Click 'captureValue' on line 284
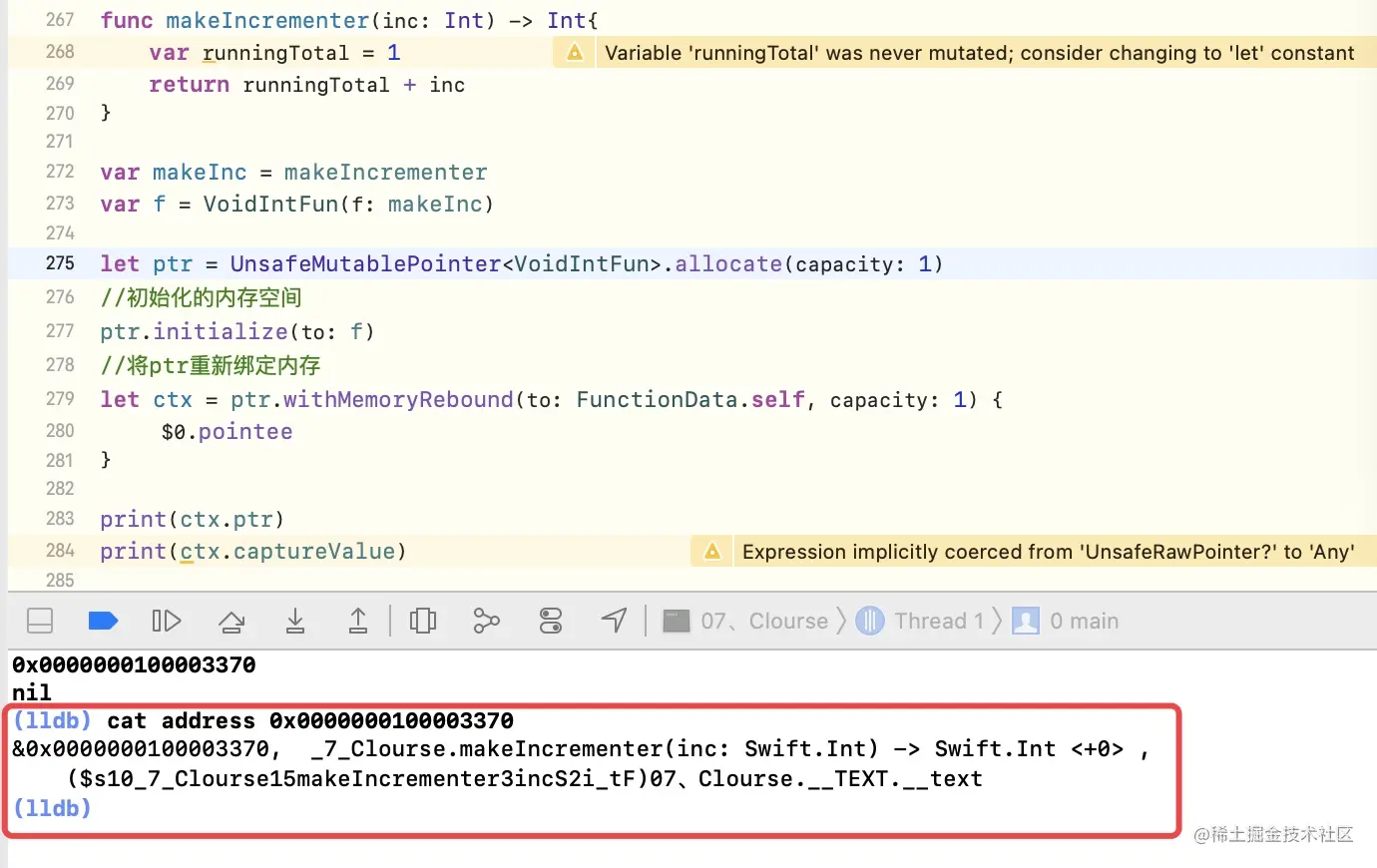This screenshot has width=1377, height=868. 314,552
